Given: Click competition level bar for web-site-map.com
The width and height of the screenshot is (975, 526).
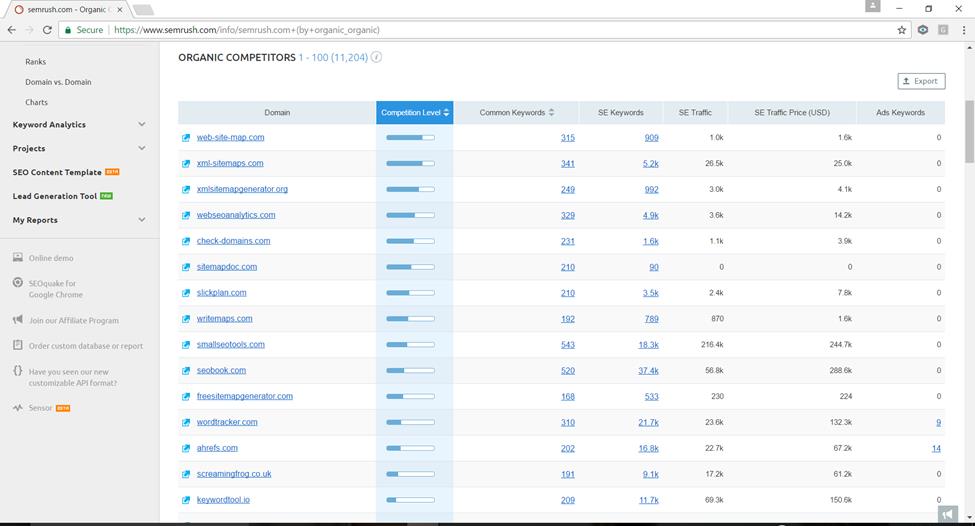Looking at the screenshot, I should [x=410, y=137].
